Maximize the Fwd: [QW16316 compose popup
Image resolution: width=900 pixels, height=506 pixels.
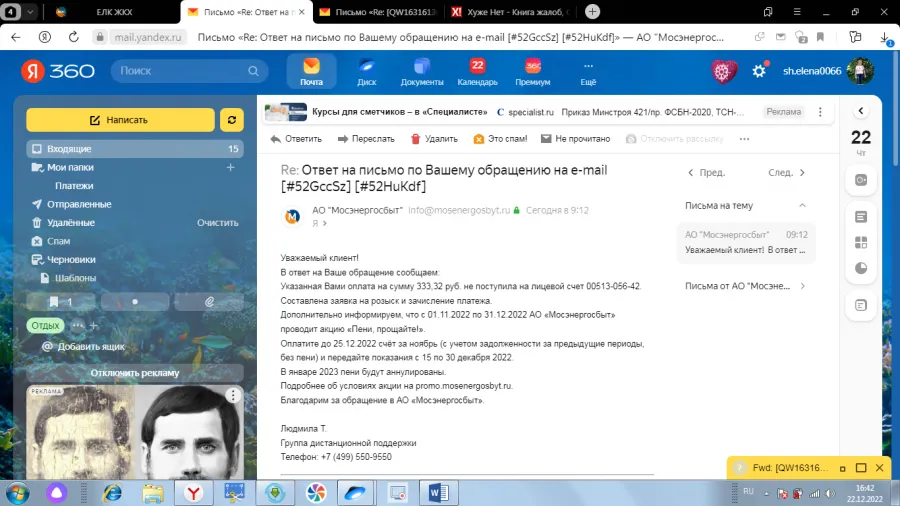tap(861, 468)
